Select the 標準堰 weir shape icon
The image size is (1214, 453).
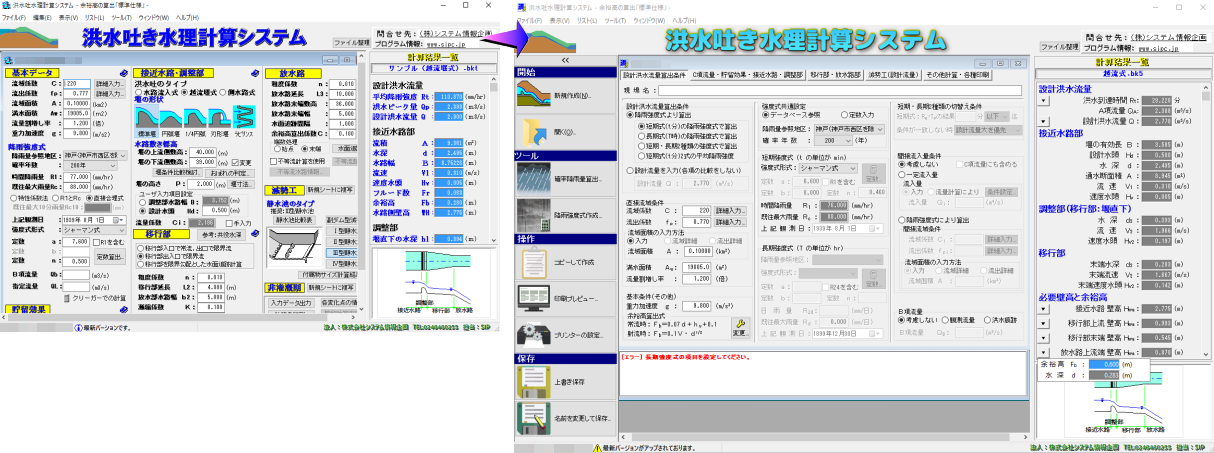point(147,120)
